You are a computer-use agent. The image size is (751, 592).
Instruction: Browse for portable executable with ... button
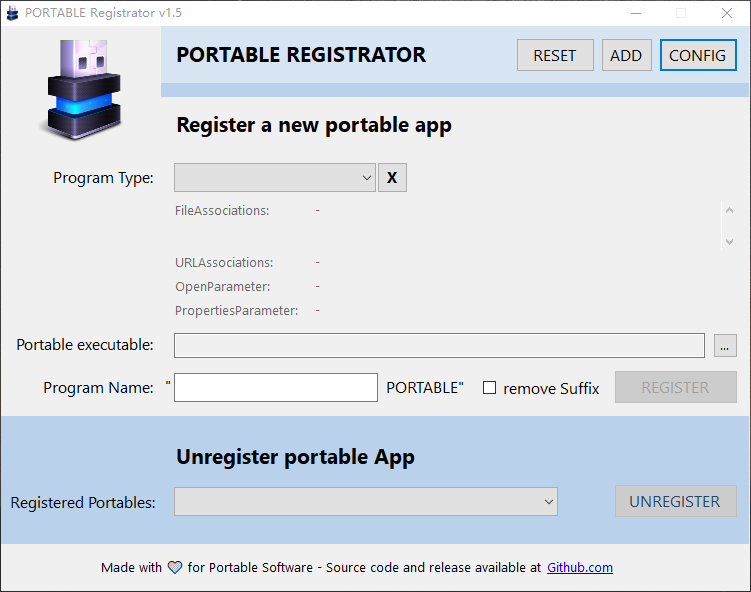tap(725, 345)
